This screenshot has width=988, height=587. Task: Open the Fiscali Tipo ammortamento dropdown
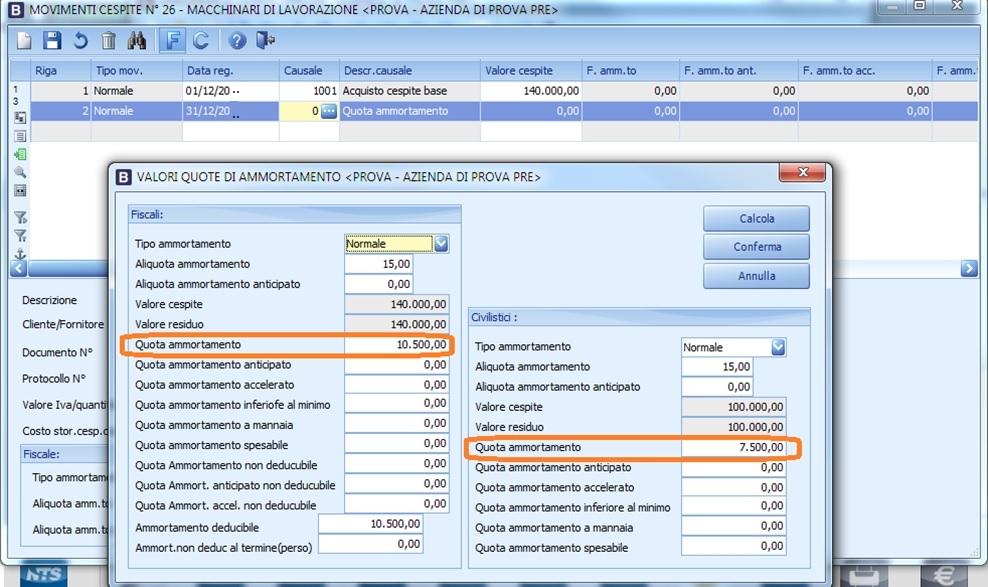point(441,243)
